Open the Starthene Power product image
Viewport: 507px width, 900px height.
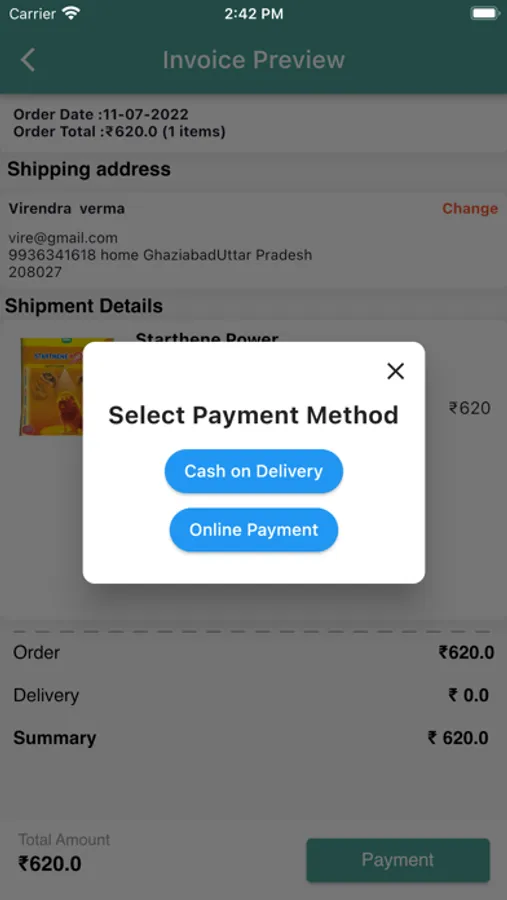pos(51,386)
